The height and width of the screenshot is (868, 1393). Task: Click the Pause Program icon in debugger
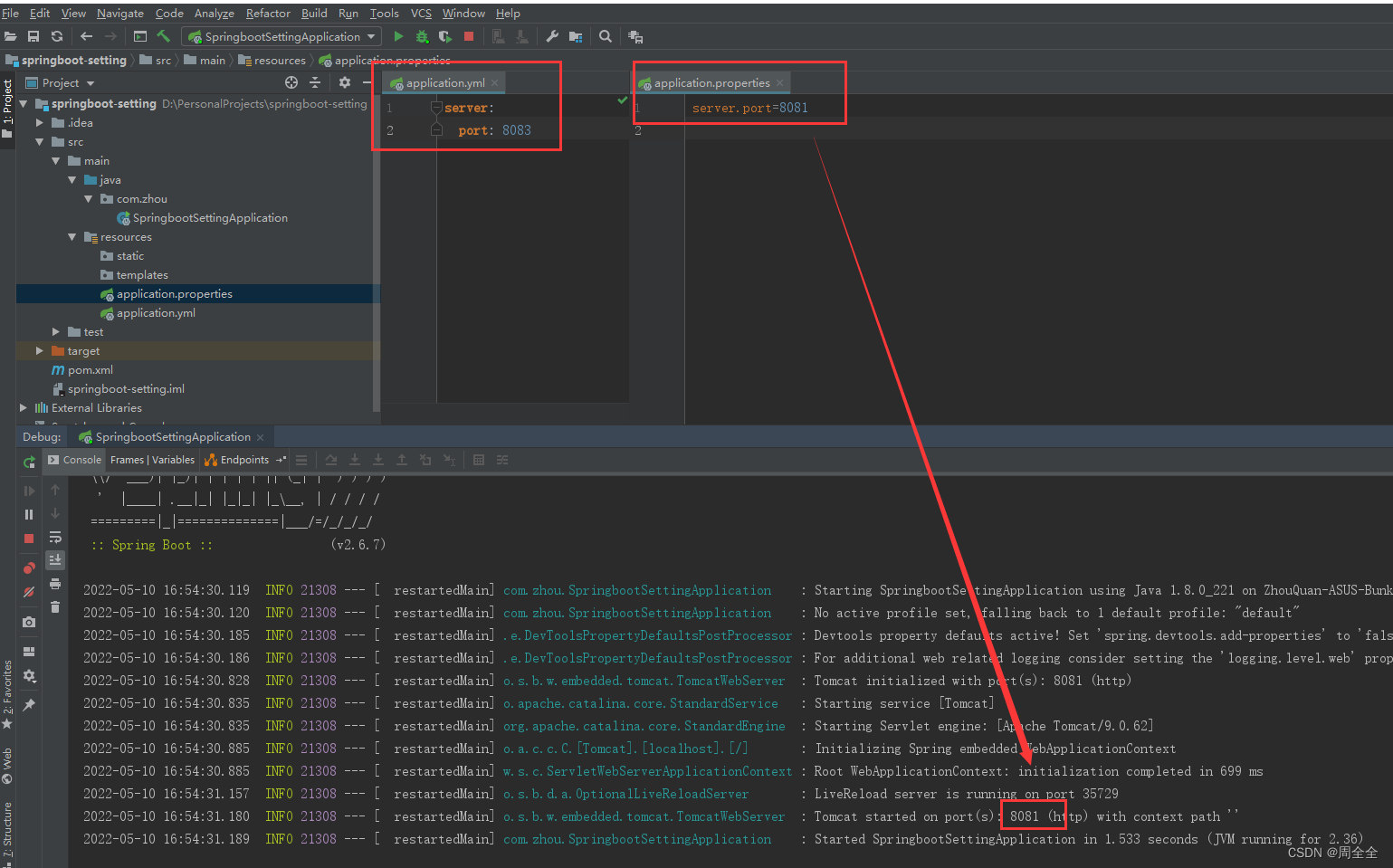pos(29,514)
